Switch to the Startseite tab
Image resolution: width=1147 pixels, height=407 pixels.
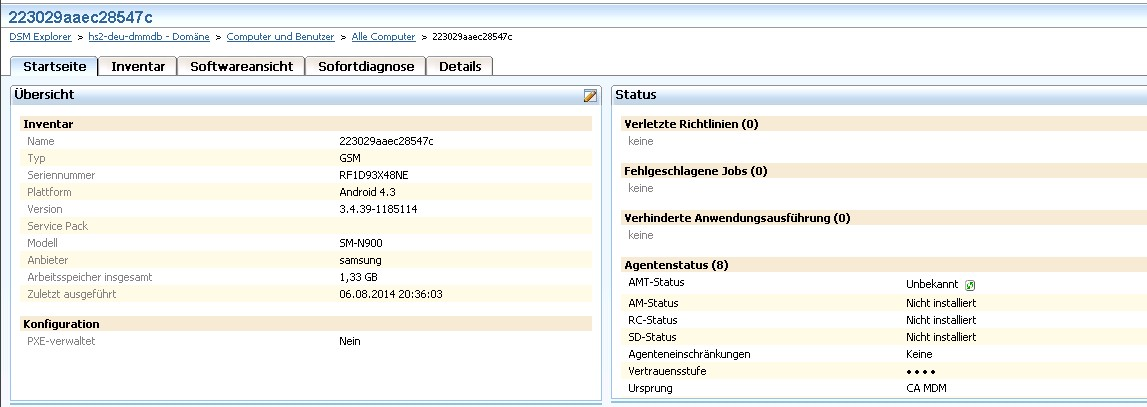point(55,66)
